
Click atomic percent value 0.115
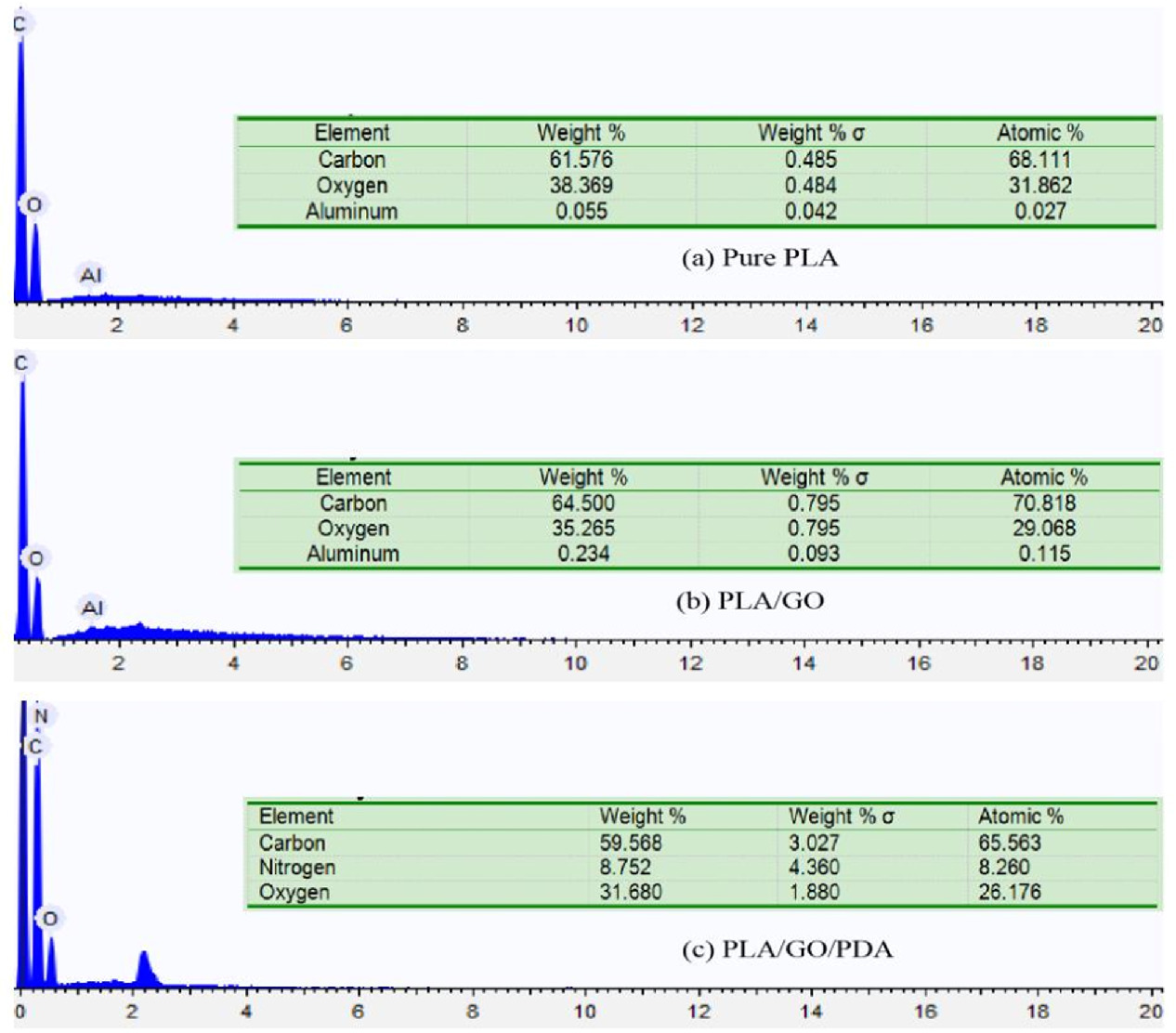(x=1044, y=554)
